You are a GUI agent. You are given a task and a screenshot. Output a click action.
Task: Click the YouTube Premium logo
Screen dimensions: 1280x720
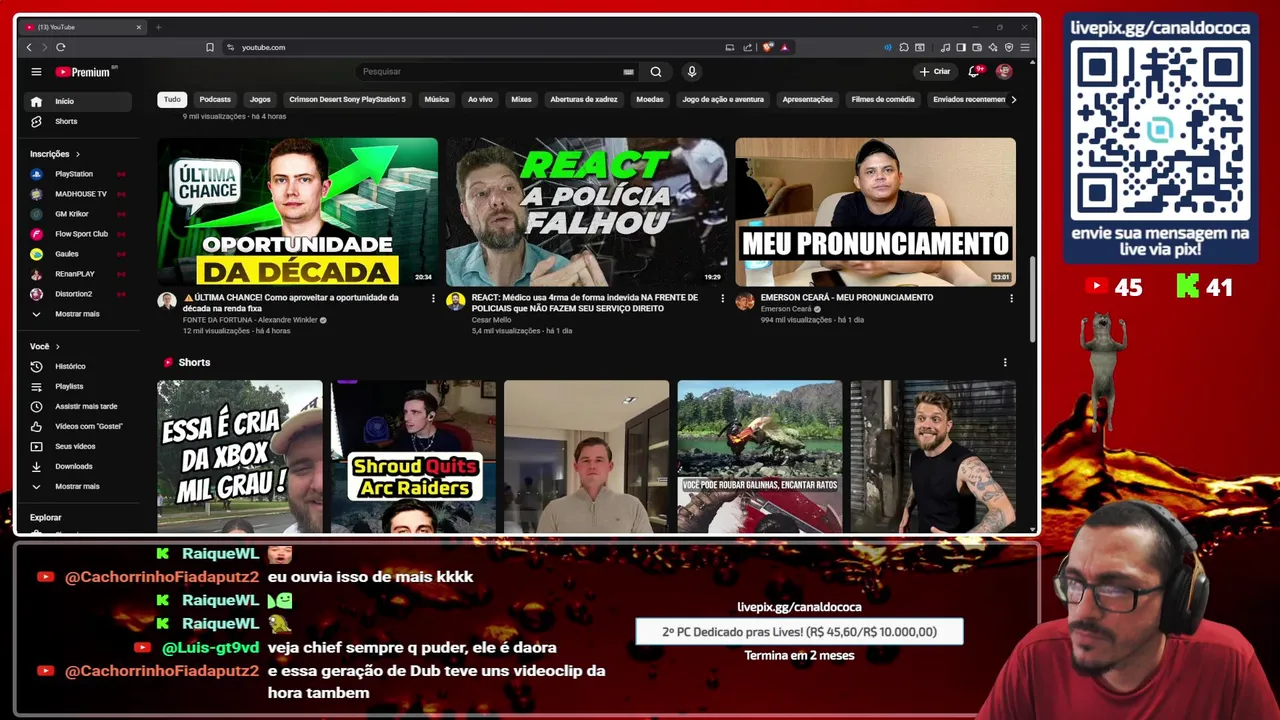tap(86, 72)
